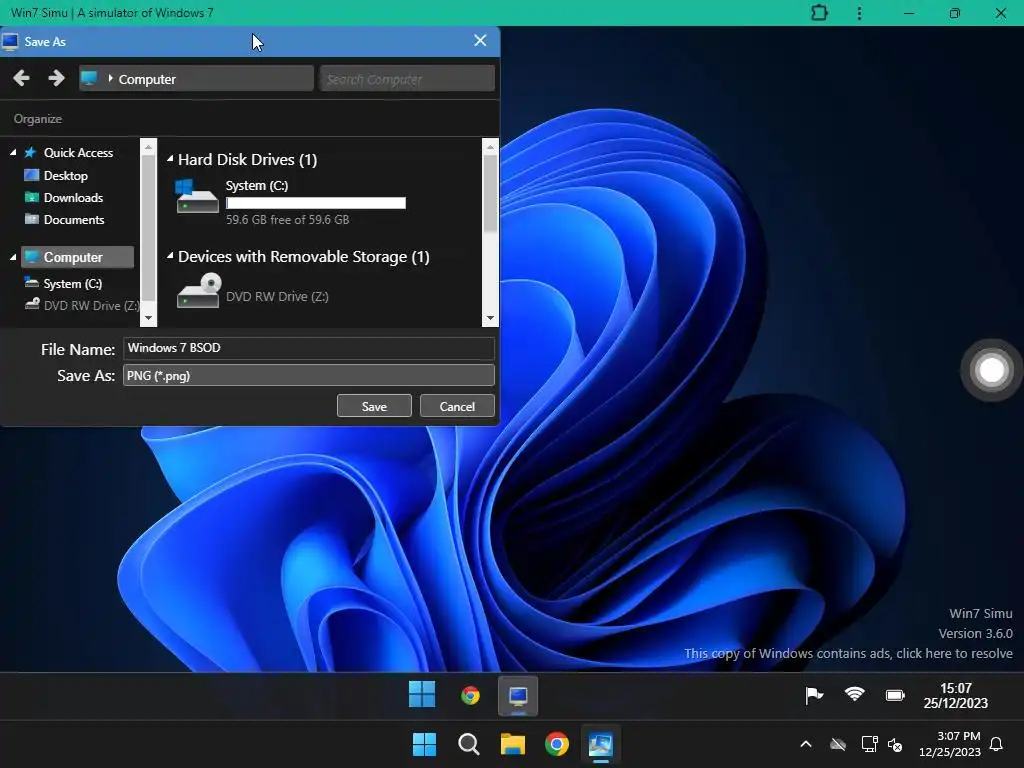Open the Save As file type dropdown

tap(308, 376)
